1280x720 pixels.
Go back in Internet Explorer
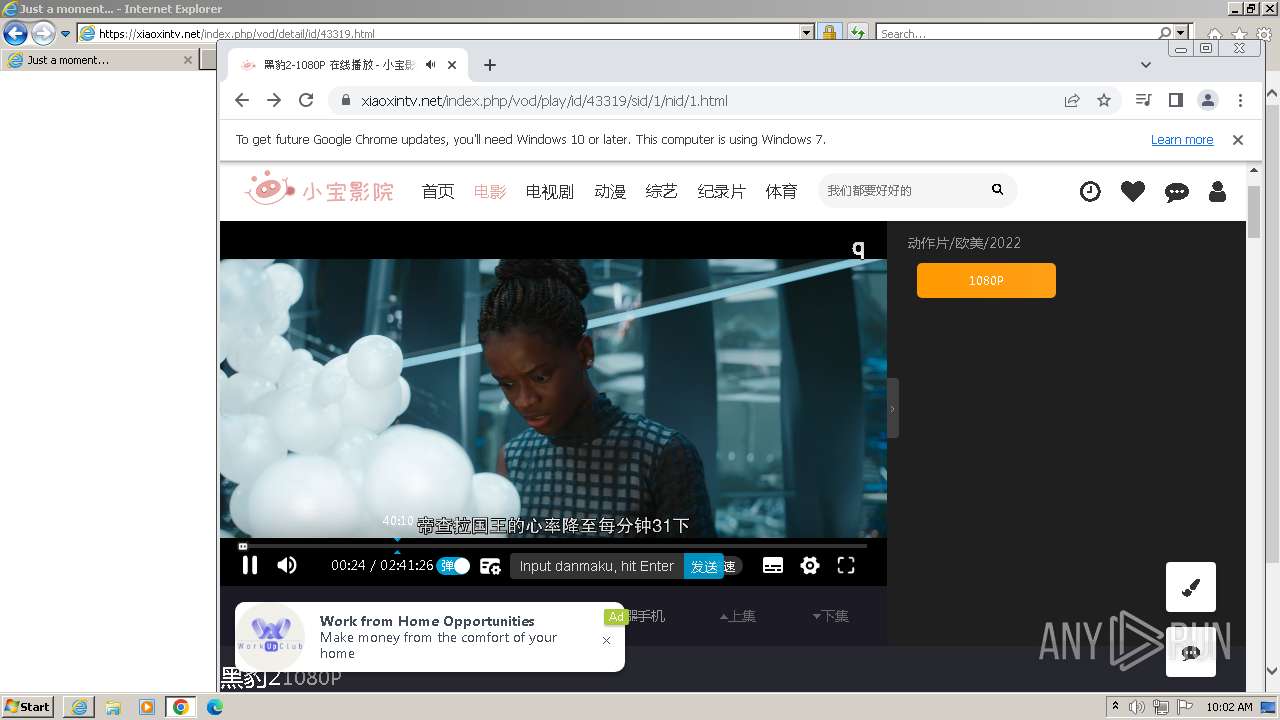(x=15, y=33)
